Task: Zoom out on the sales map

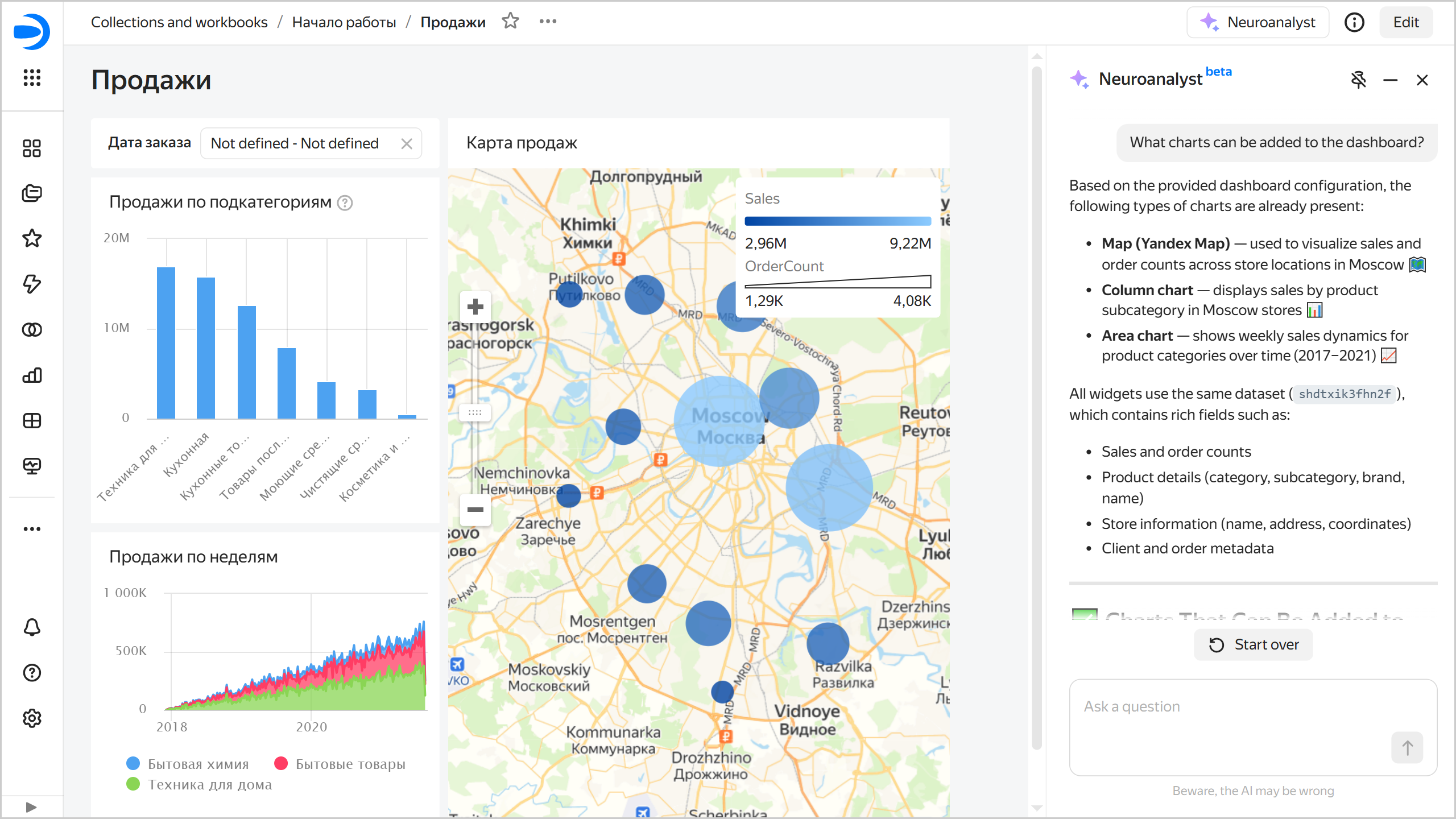Action: click(x=475, y=509)
